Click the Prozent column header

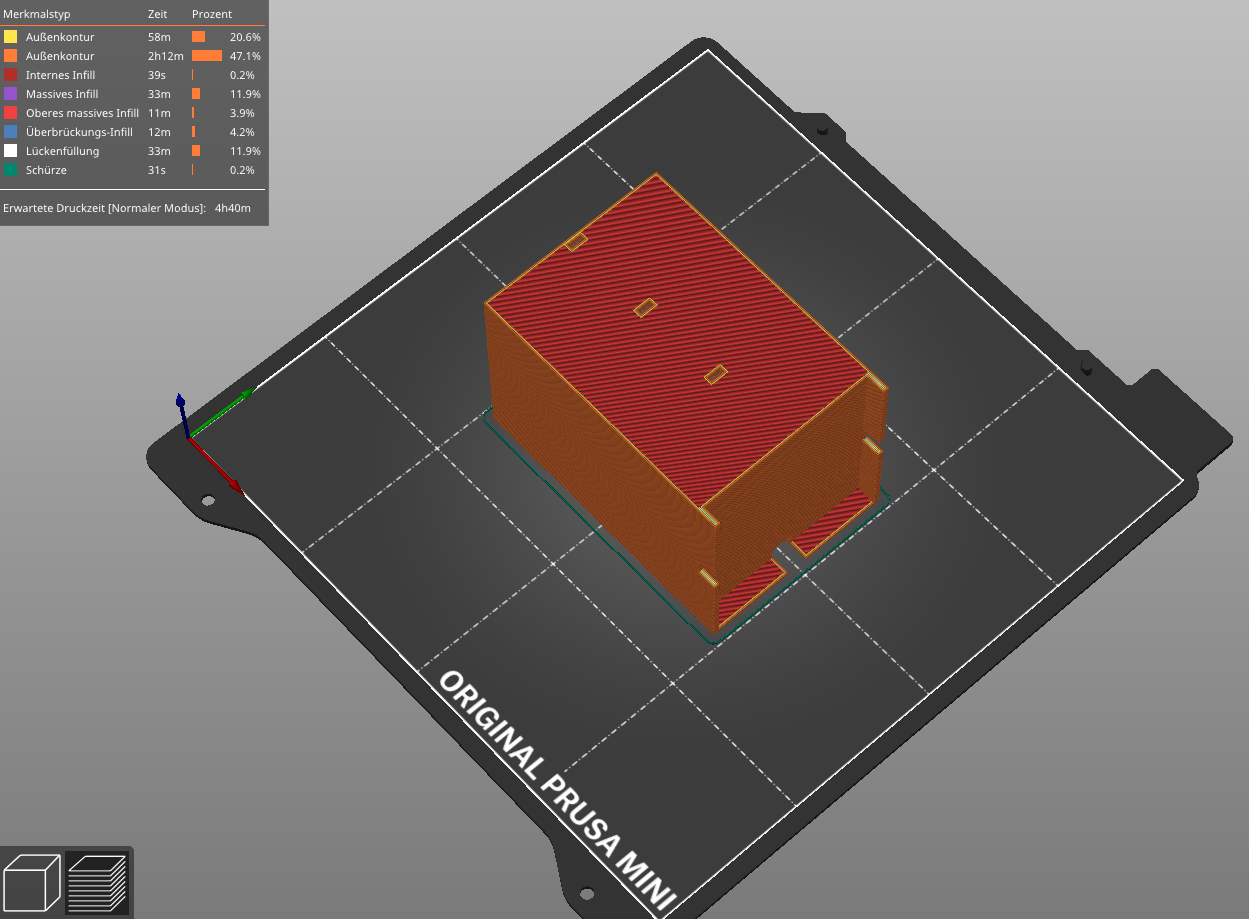(212, 15)
